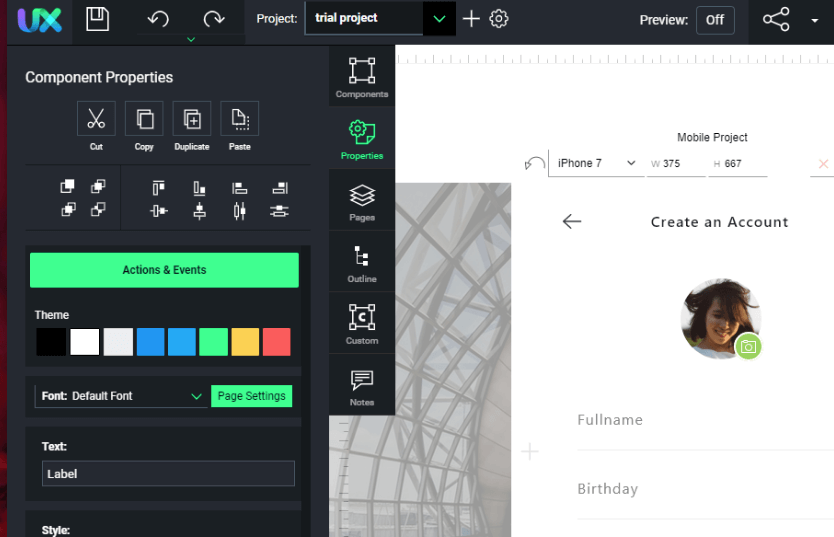The width and height of the screenshot is (834, 537).
Task: Align selected components to top edge
Action: pos(159,188)
